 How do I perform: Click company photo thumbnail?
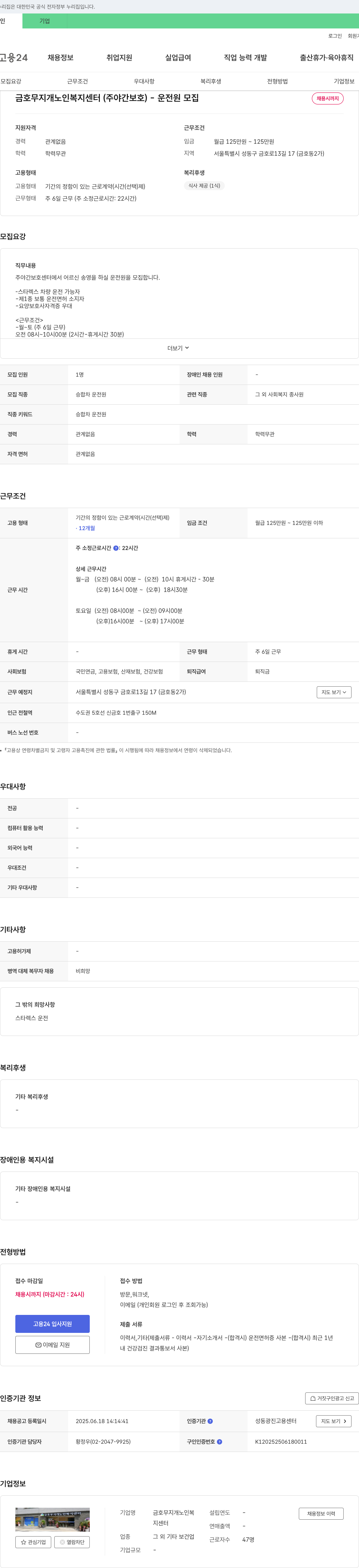click(52, 1520)
